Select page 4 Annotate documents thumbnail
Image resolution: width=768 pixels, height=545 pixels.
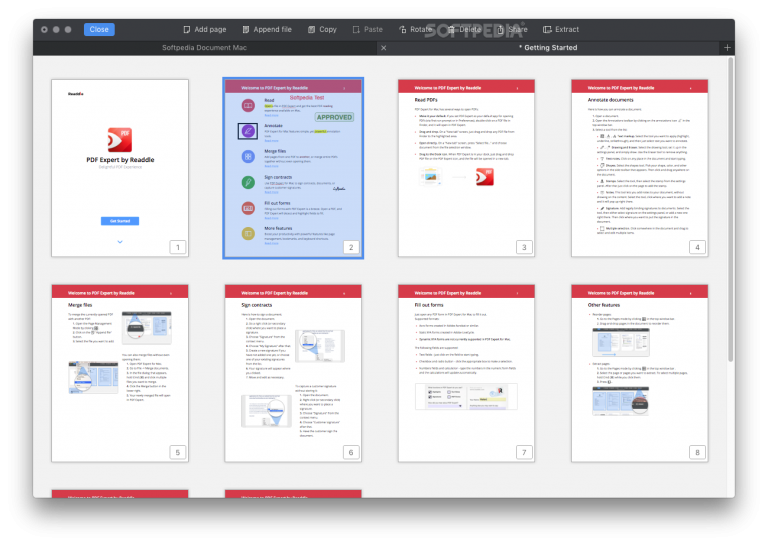(640, 168)
